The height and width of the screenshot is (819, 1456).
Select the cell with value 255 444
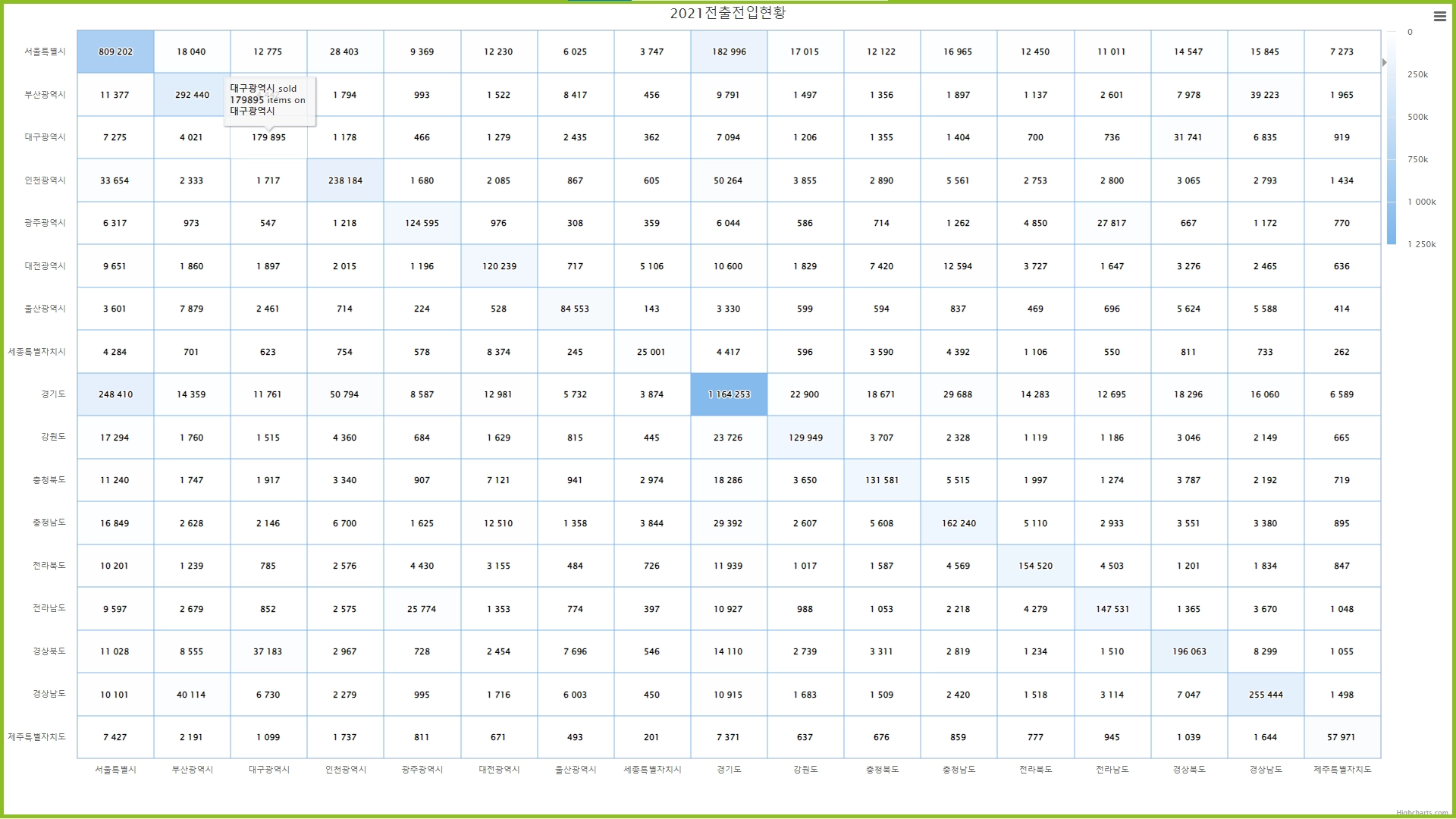tap(1266, 695)
